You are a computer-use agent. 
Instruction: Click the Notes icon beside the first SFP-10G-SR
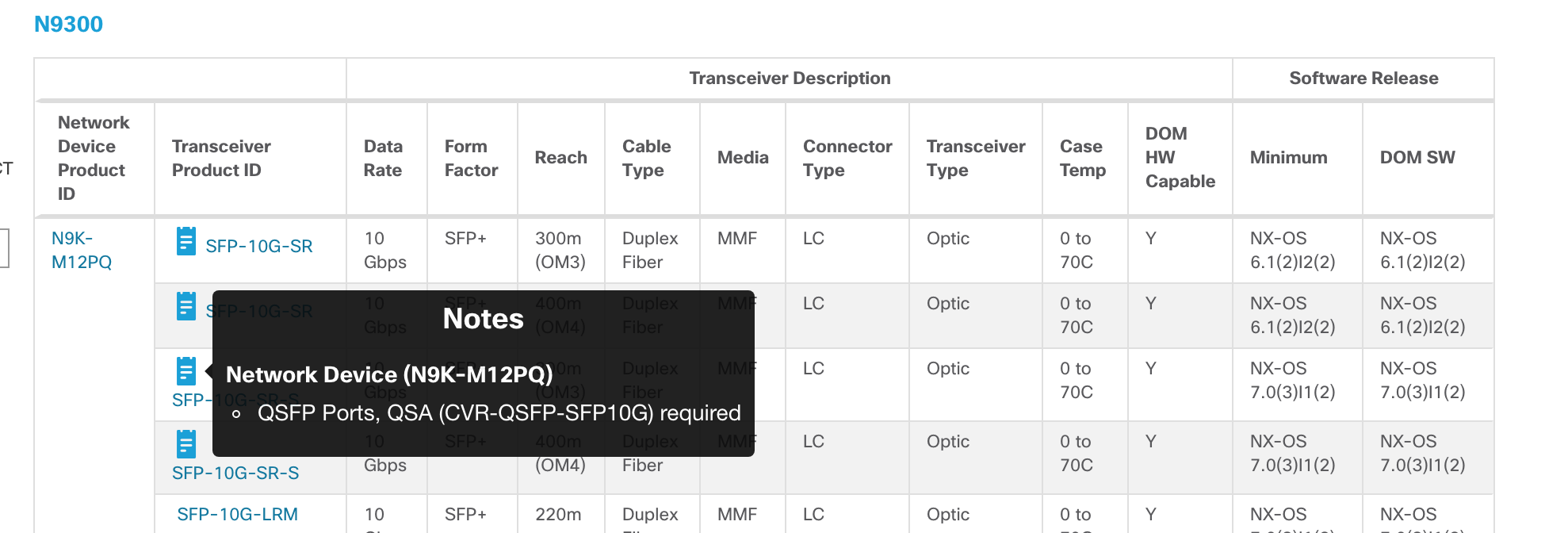185,240
